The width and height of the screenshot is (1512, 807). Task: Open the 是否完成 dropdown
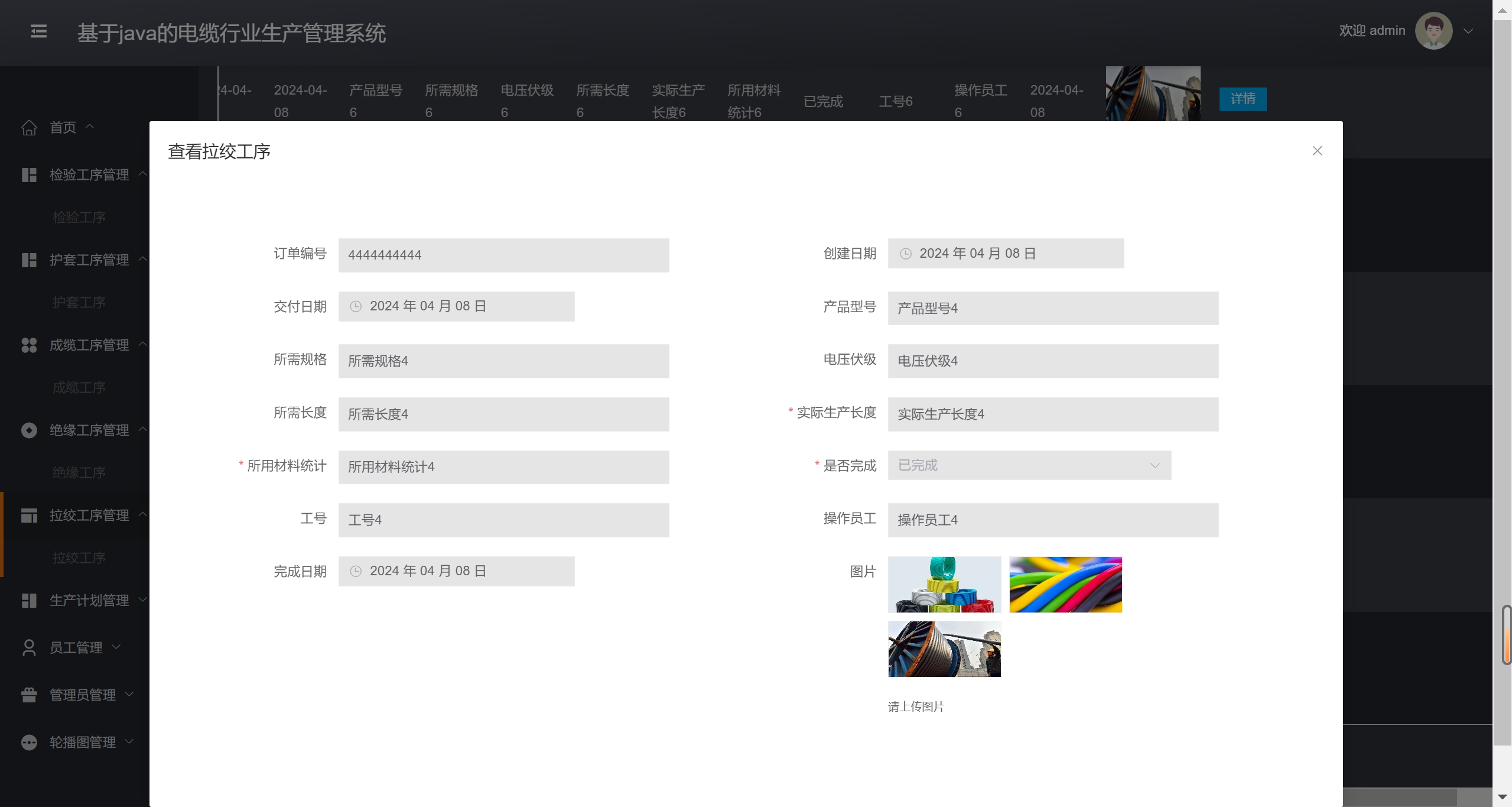point(1029,465)
